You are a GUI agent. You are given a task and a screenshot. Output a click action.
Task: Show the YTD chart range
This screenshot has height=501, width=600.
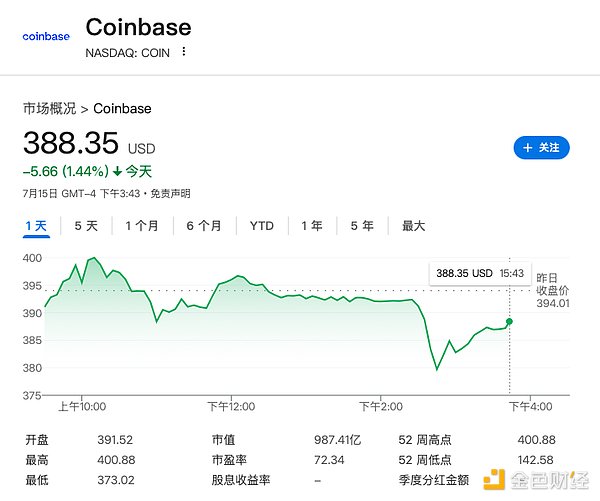coord(262,226)
